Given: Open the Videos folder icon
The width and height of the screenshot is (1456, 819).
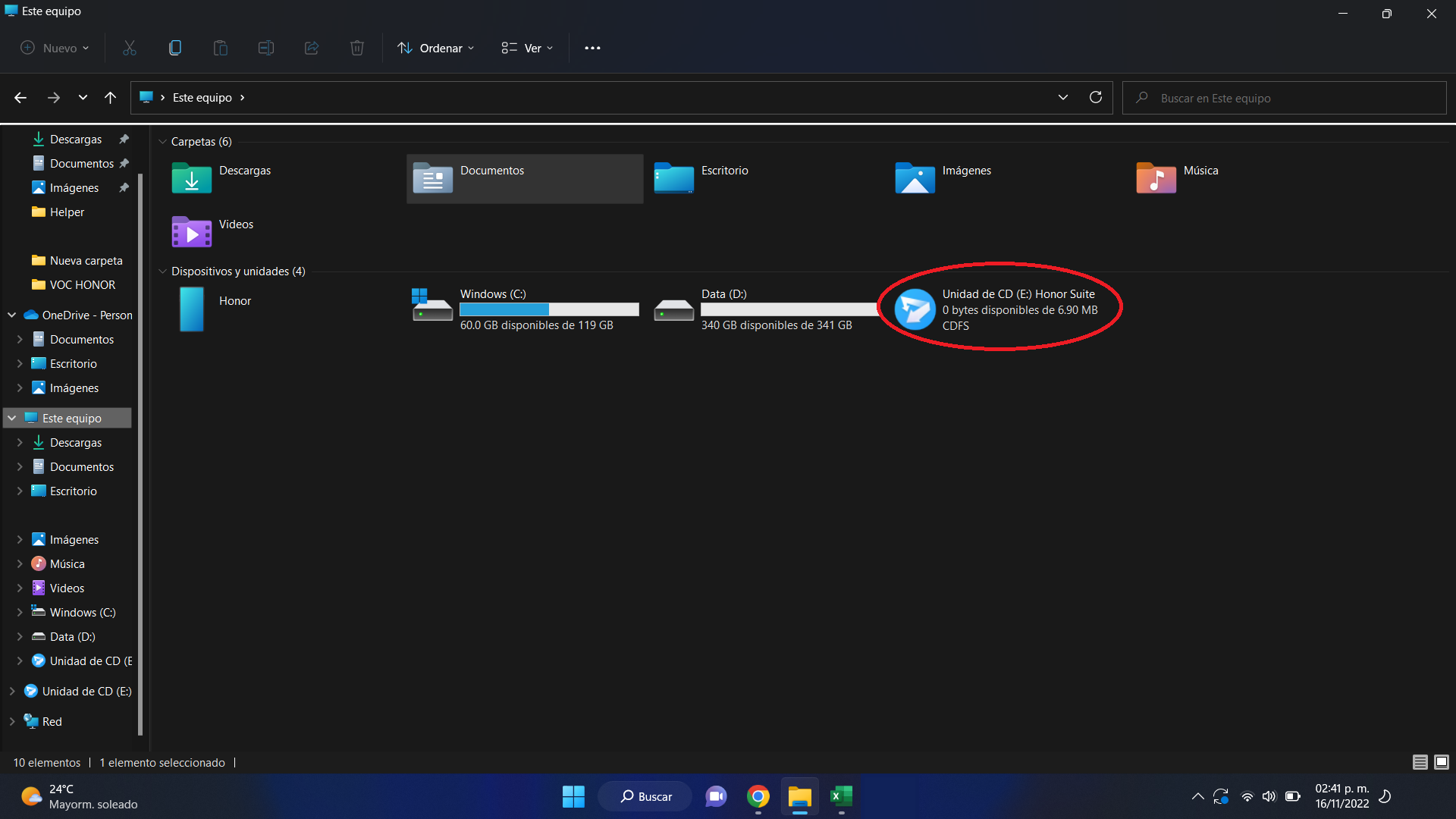Looking at the screenshot, I should [192, 233].
